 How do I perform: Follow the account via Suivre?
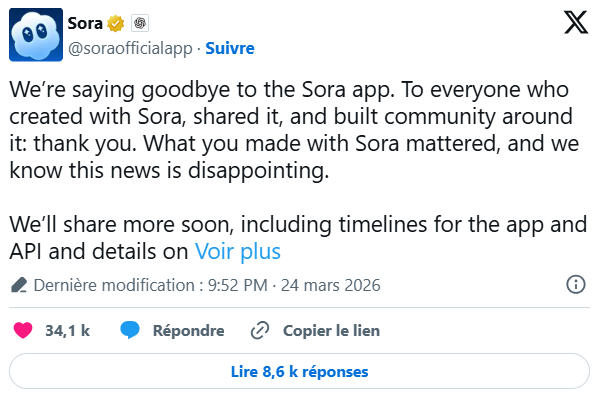pyautogui.click(x=229, y=47)
